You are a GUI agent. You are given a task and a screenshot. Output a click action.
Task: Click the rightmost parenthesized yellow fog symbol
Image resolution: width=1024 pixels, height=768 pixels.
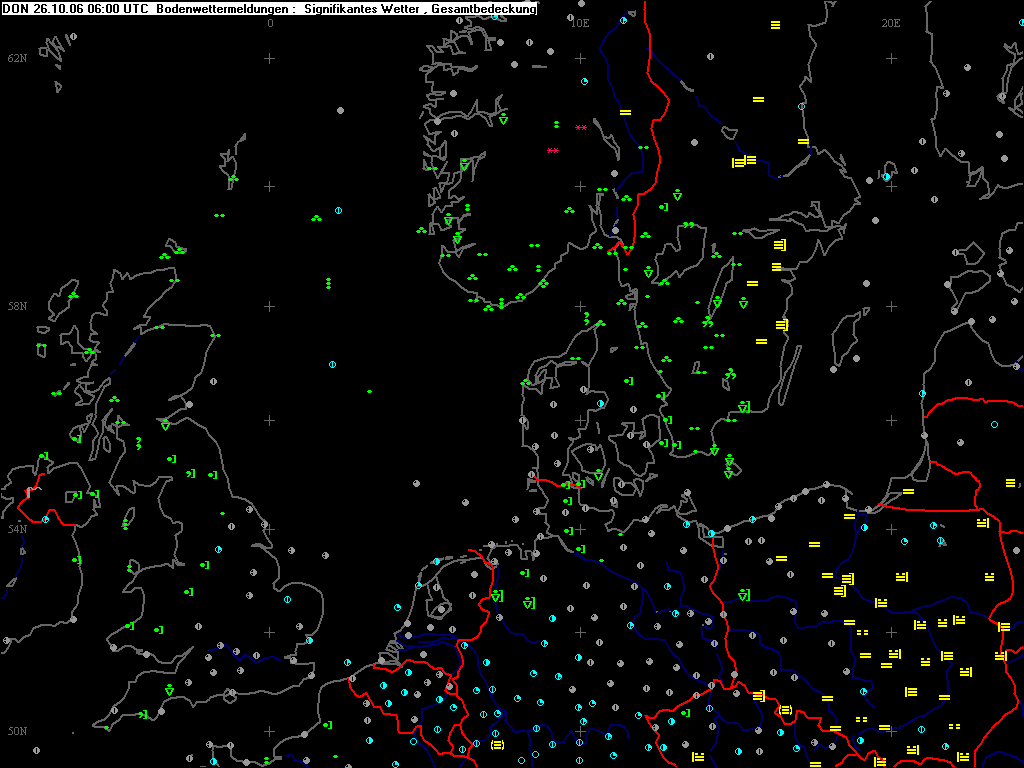(786, 710)
